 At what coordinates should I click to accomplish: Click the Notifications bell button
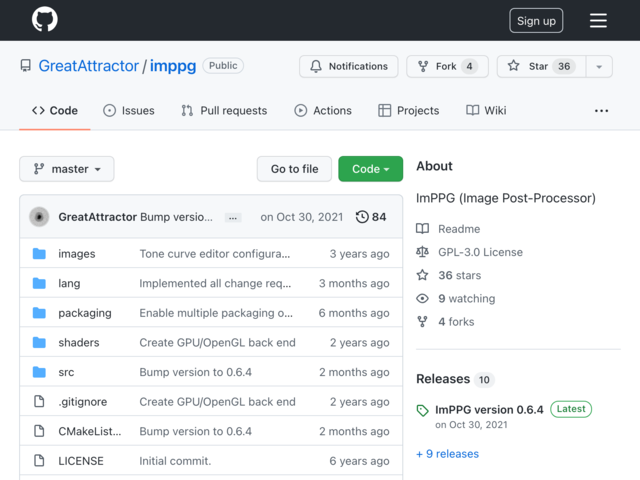tap(349, 66)
